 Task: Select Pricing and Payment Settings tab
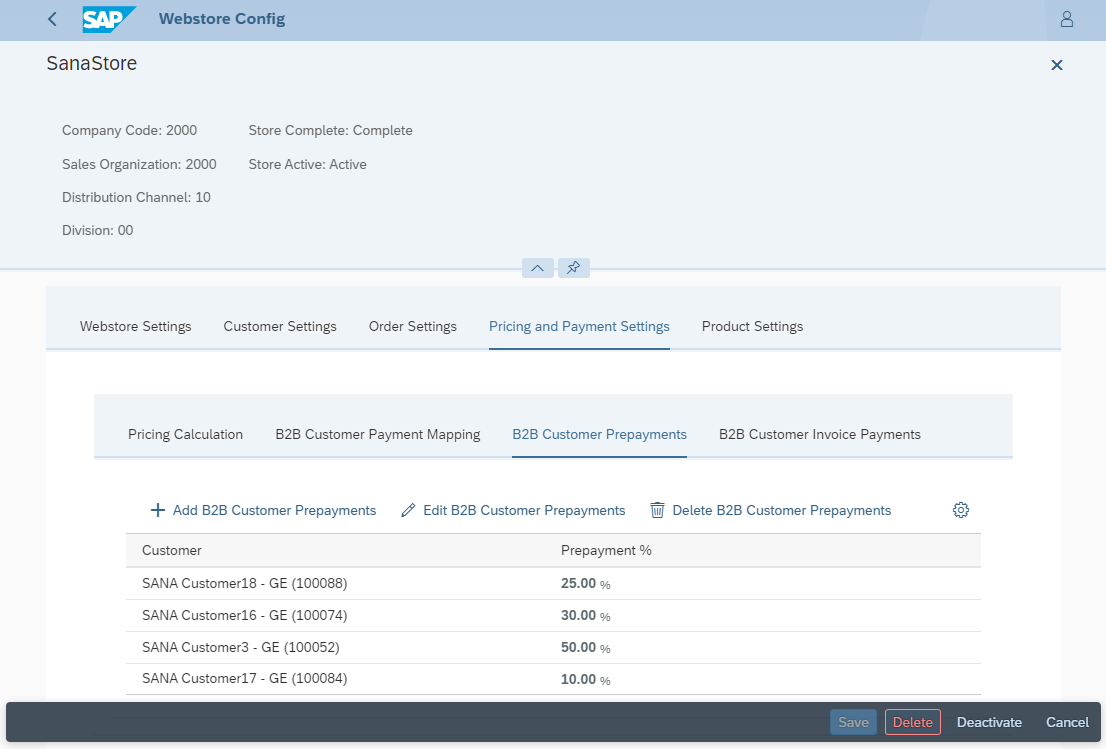point(579,327)
